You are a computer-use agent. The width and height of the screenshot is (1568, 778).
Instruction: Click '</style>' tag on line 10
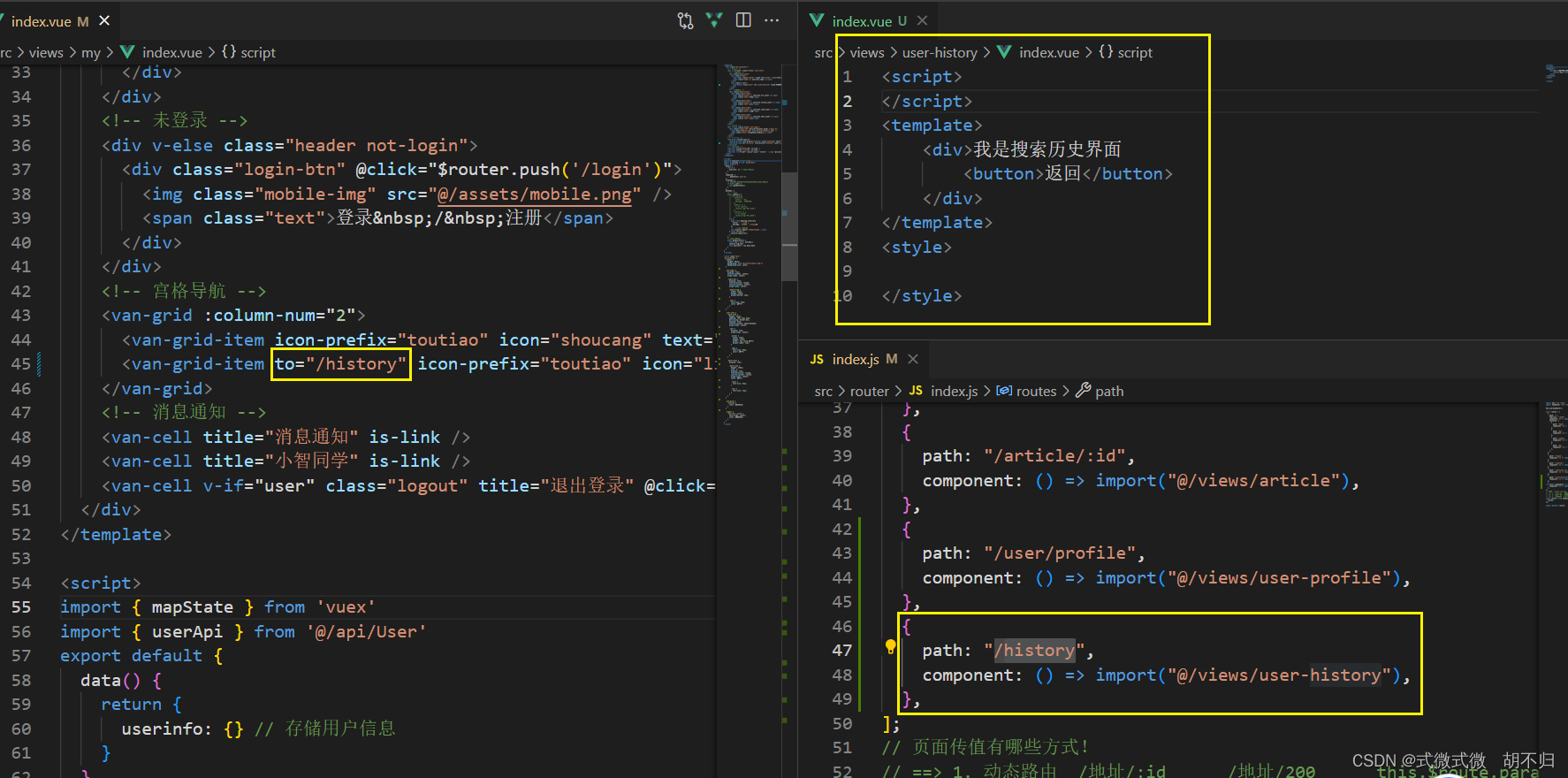tap(922, 295)
